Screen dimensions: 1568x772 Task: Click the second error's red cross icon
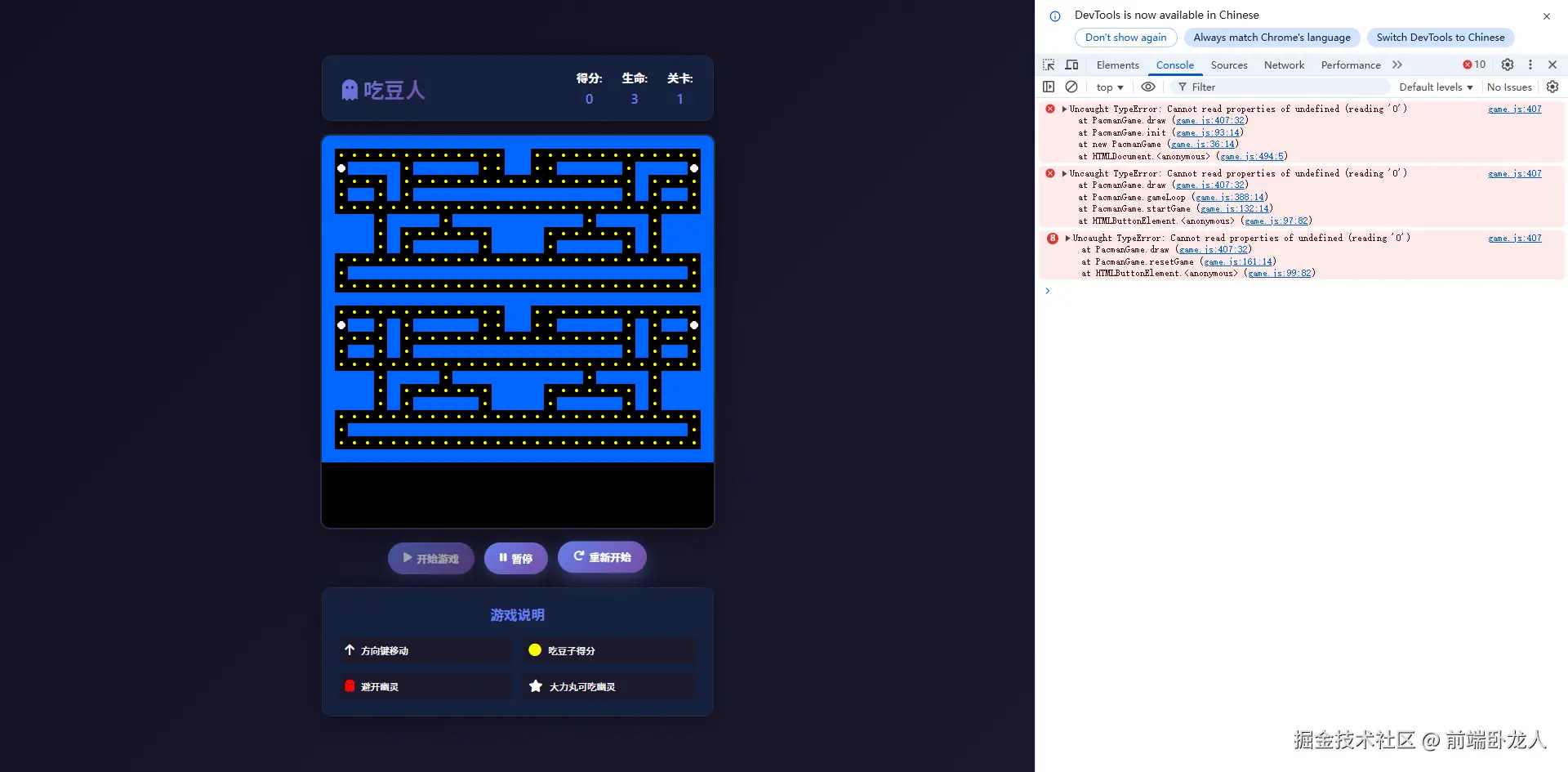tap(1050, 173)
